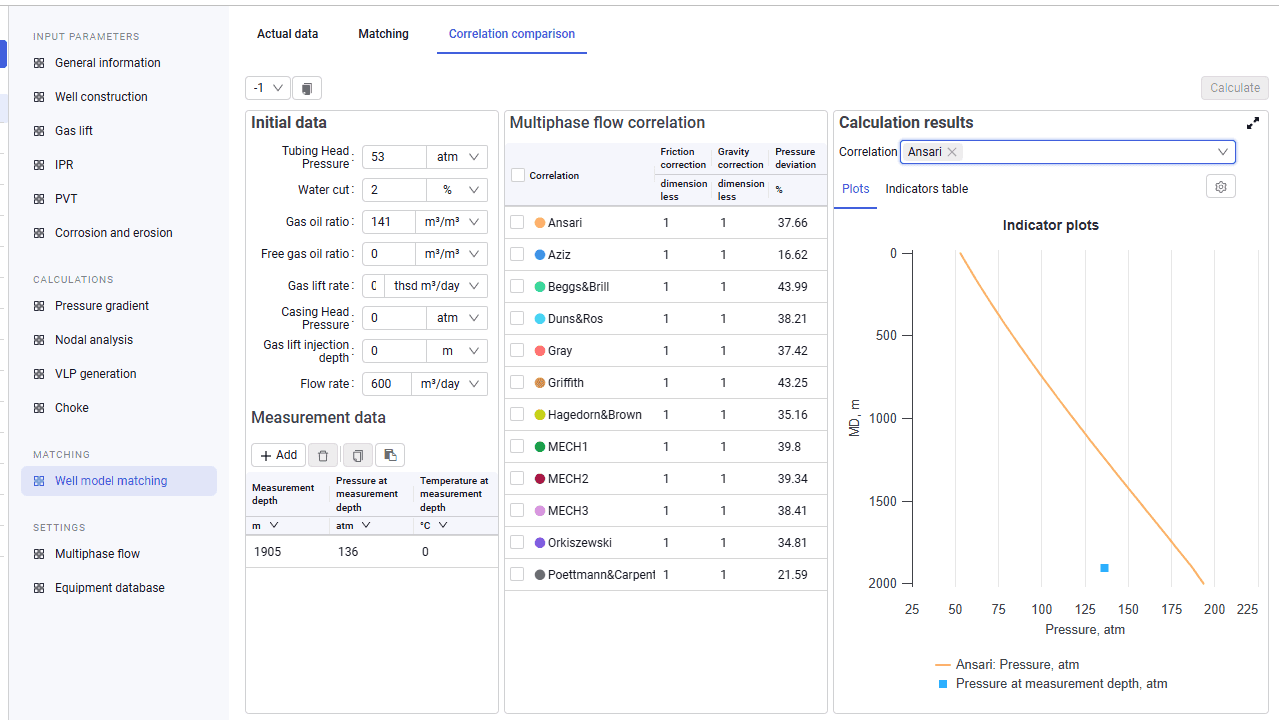Image resolution: width=1279 pixels, height=720 pixels.
Task: Click the Nodal analysis sidebar icon
Action: pos(39,340)
